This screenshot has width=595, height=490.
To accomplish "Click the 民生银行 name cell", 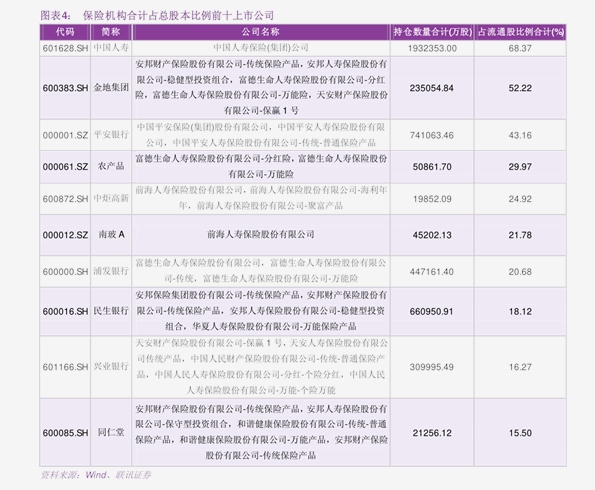I will [x=111, y=311].
